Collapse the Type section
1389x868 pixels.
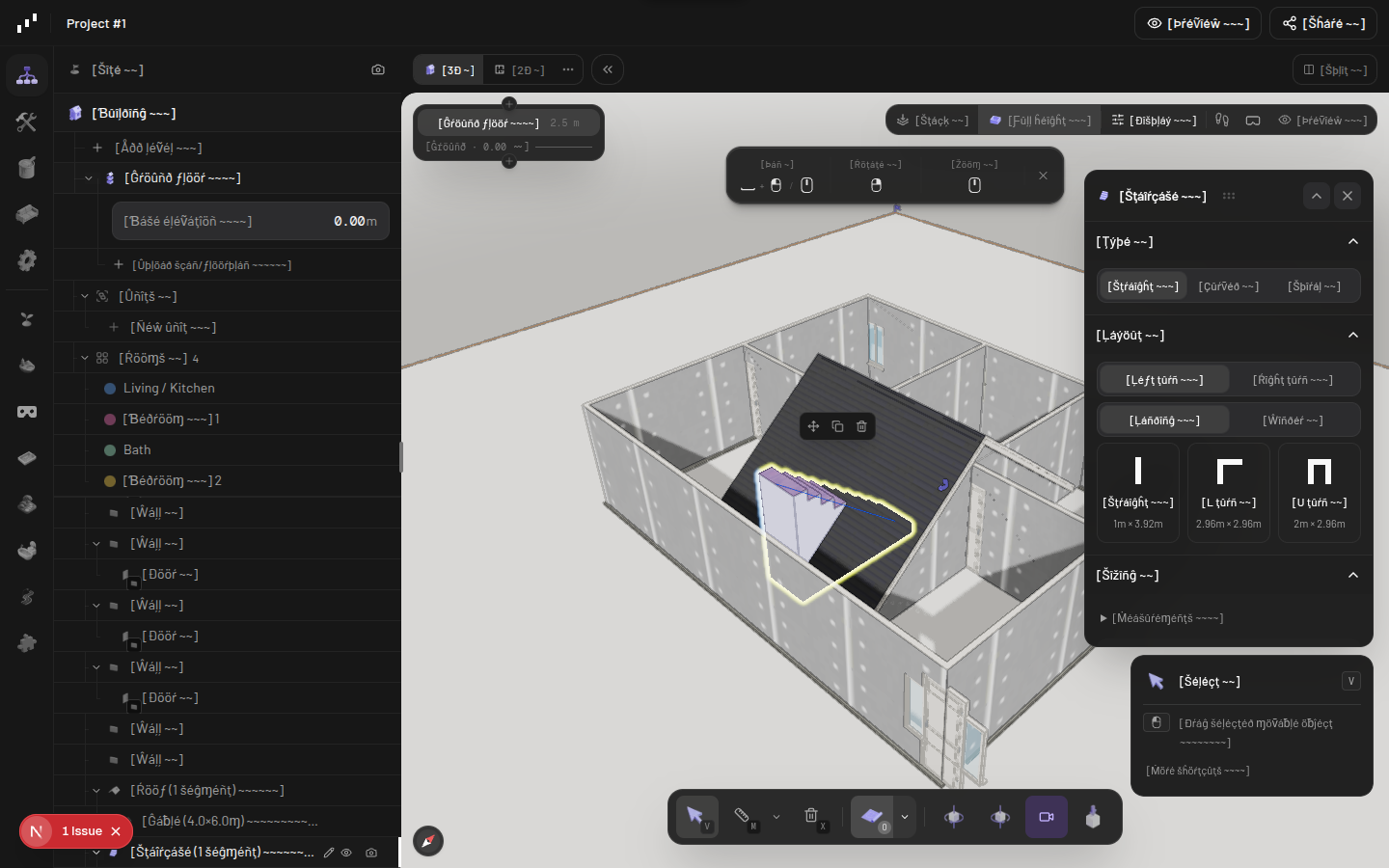click(1353, 242)
